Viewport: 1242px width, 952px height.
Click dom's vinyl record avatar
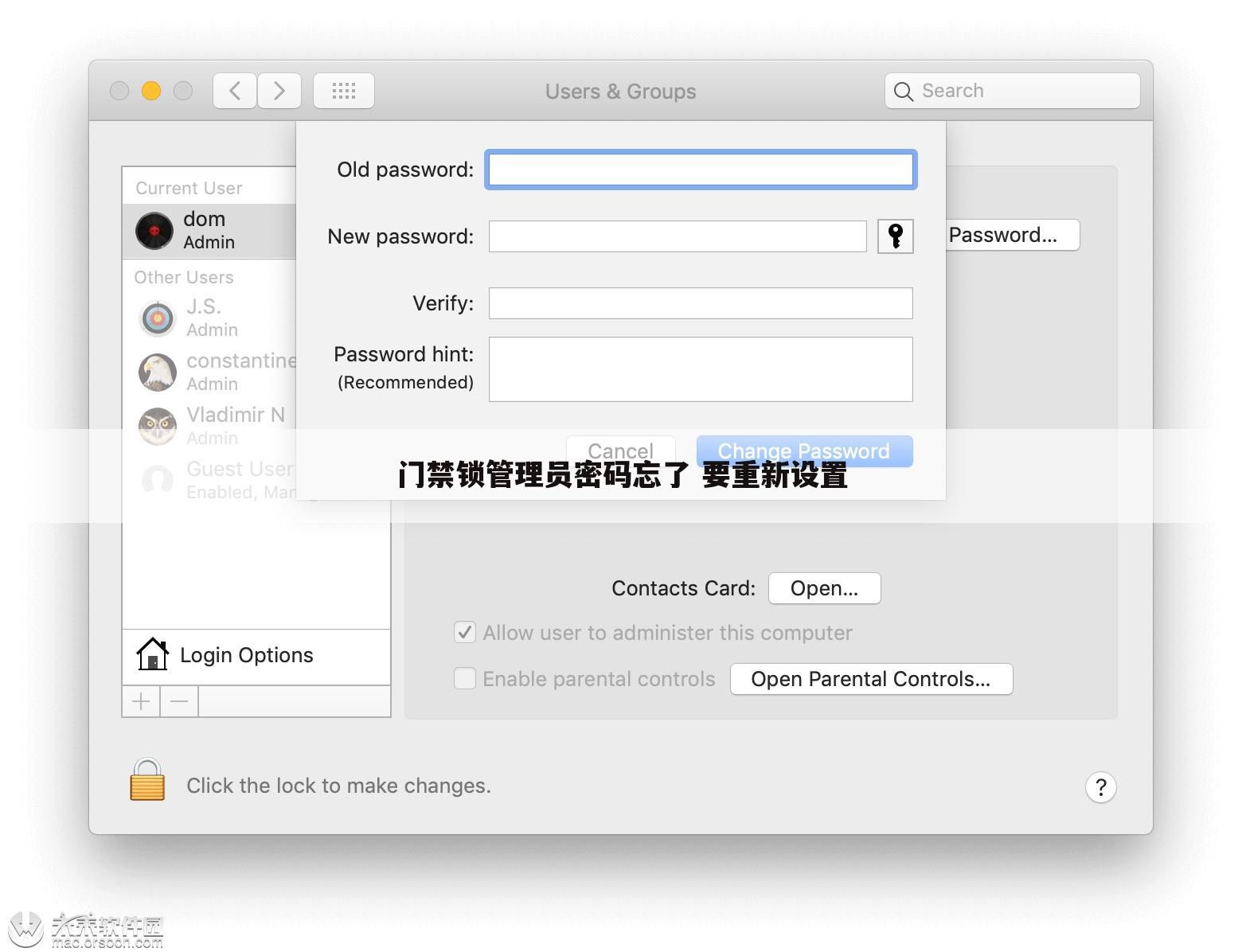pyautogui.click(x=154, y=231)
